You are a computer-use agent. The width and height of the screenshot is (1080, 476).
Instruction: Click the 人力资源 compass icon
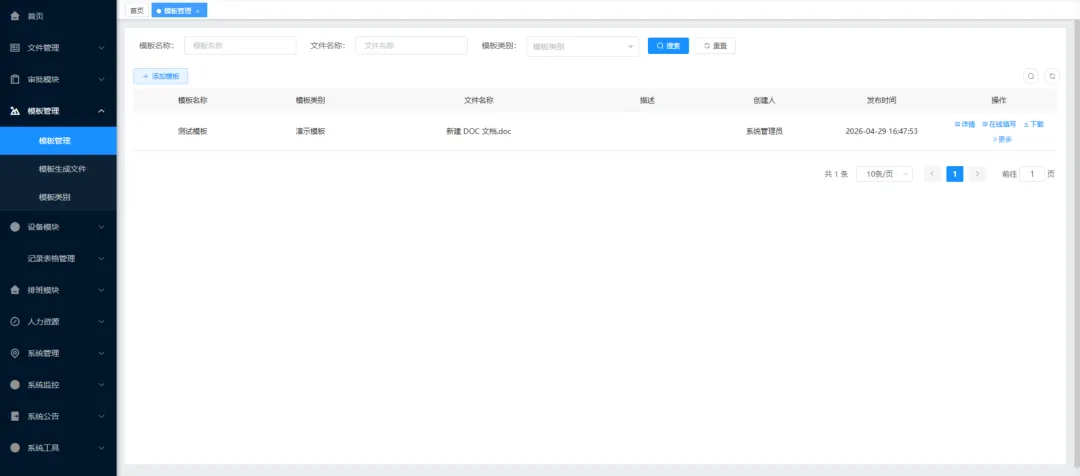[x=15, y=322]
